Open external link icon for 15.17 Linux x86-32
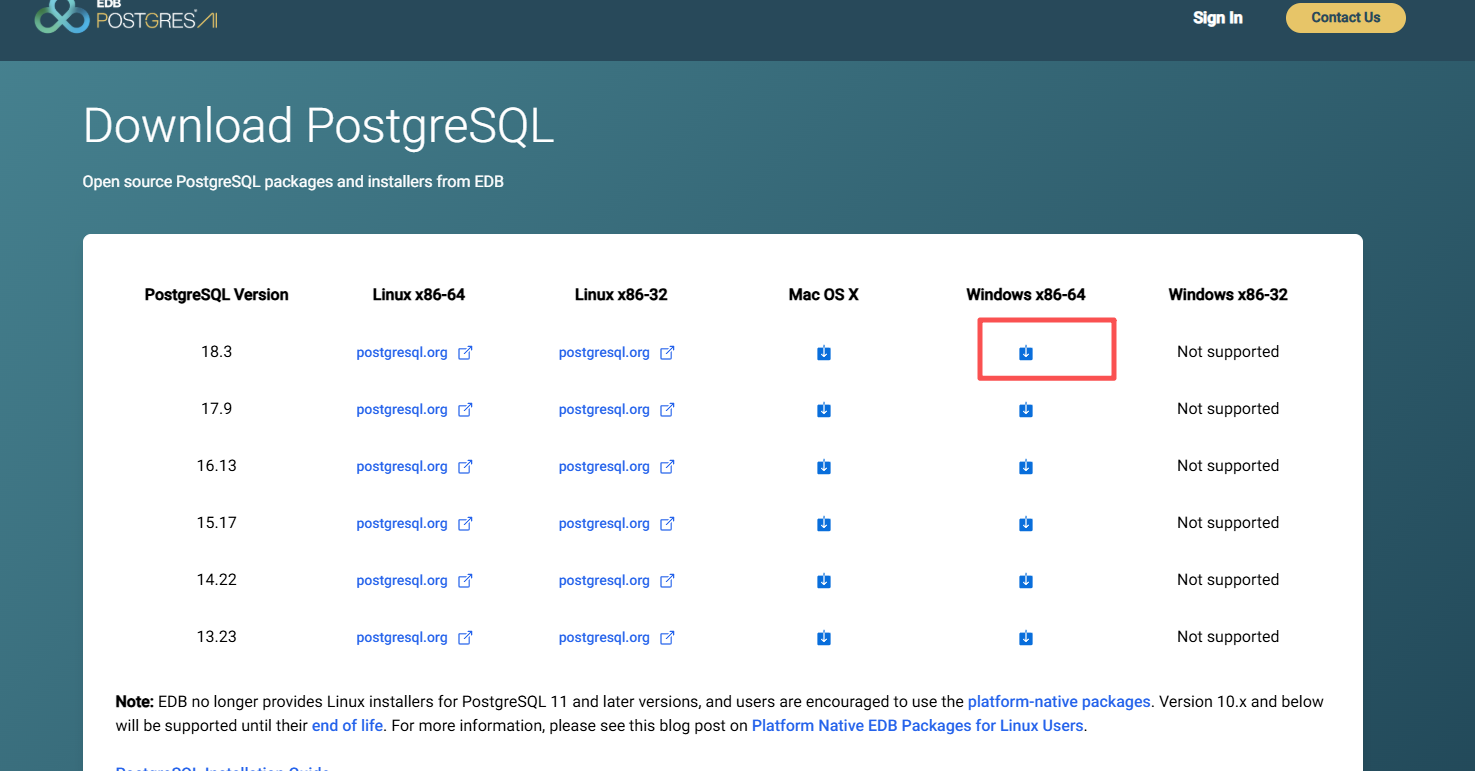The image size is (1475, 771). 667,524
